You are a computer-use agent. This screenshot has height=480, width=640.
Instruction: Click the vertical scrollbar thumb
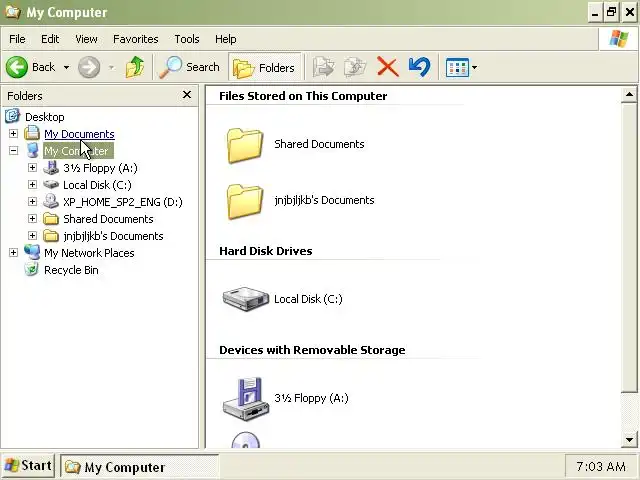(629, 248)
